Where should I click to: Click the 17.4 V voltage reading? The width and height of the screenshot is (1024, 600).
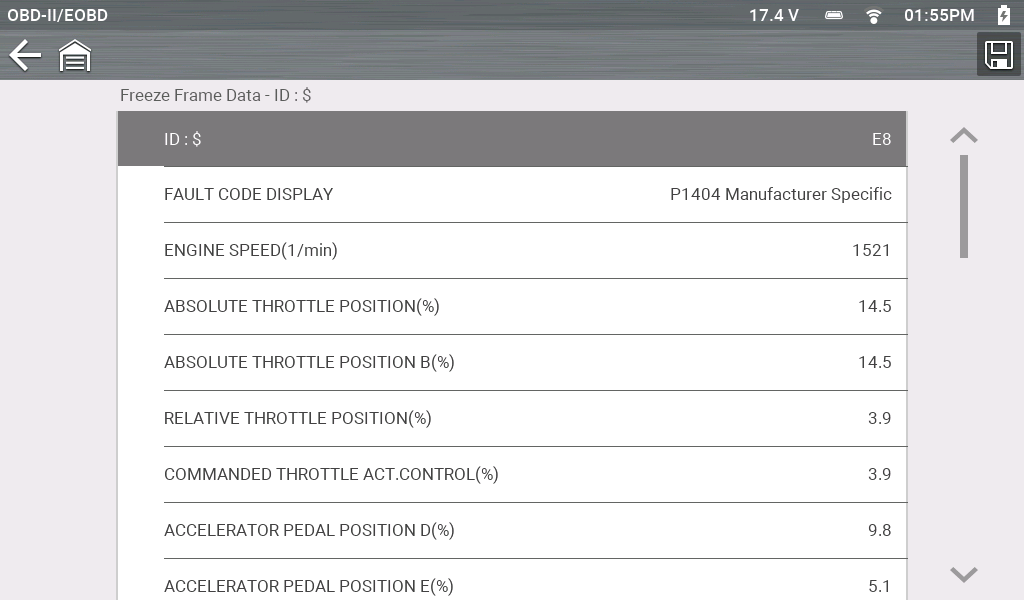774,15
